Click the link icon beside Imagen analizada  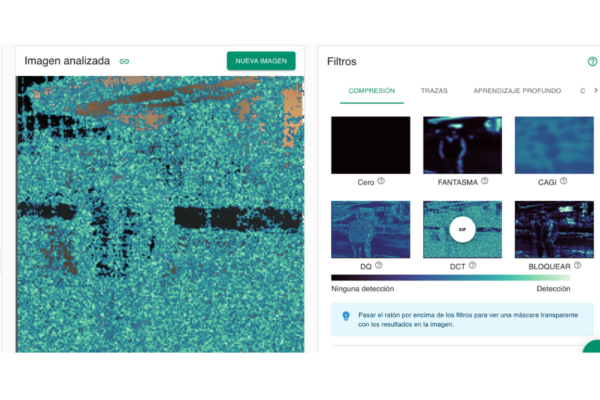click(124, 61)
